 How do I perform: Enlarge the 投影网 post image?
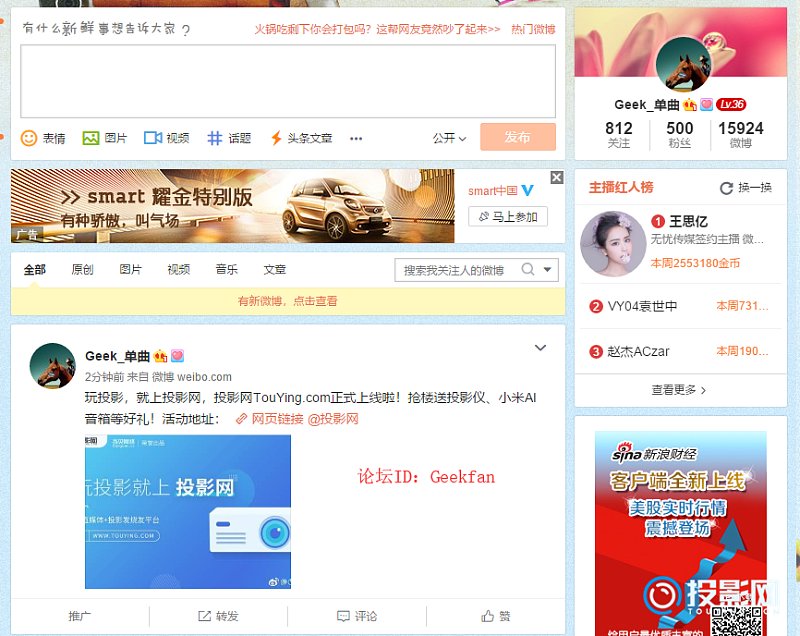188,512
